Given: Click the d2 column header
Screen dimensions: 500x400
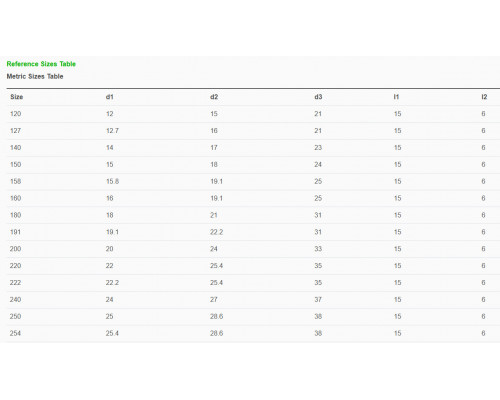Looking at the screenshot, I should (214, 97).
